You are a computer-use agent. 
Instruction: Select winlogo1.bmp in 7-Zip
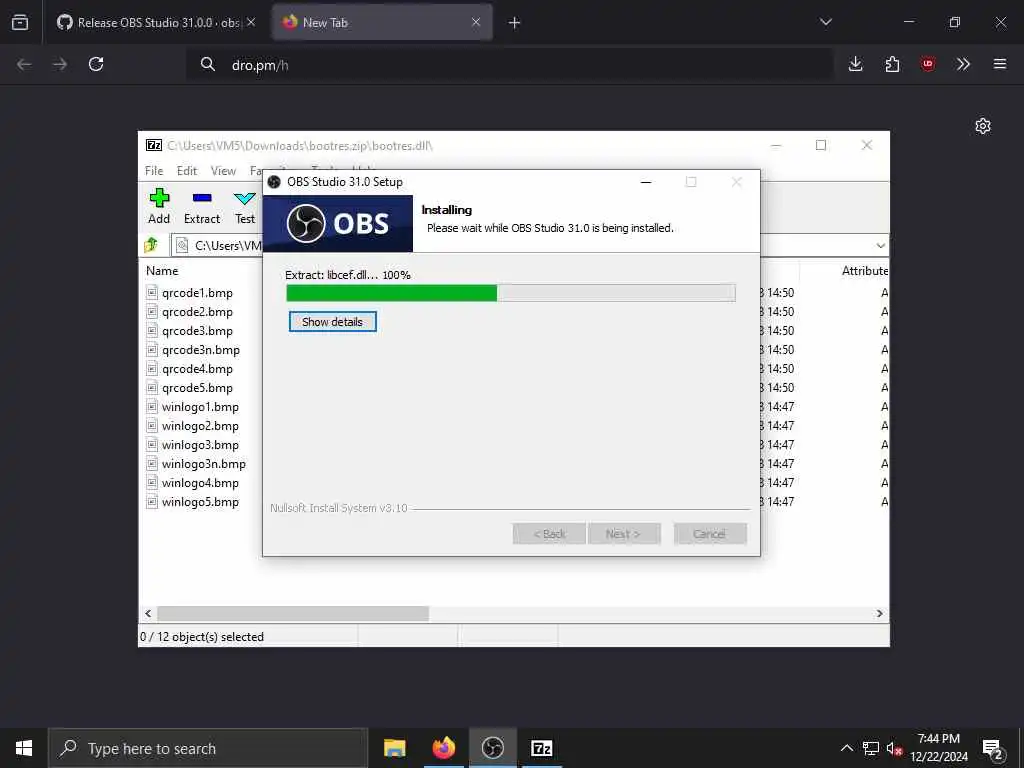[x=200, y=406]
